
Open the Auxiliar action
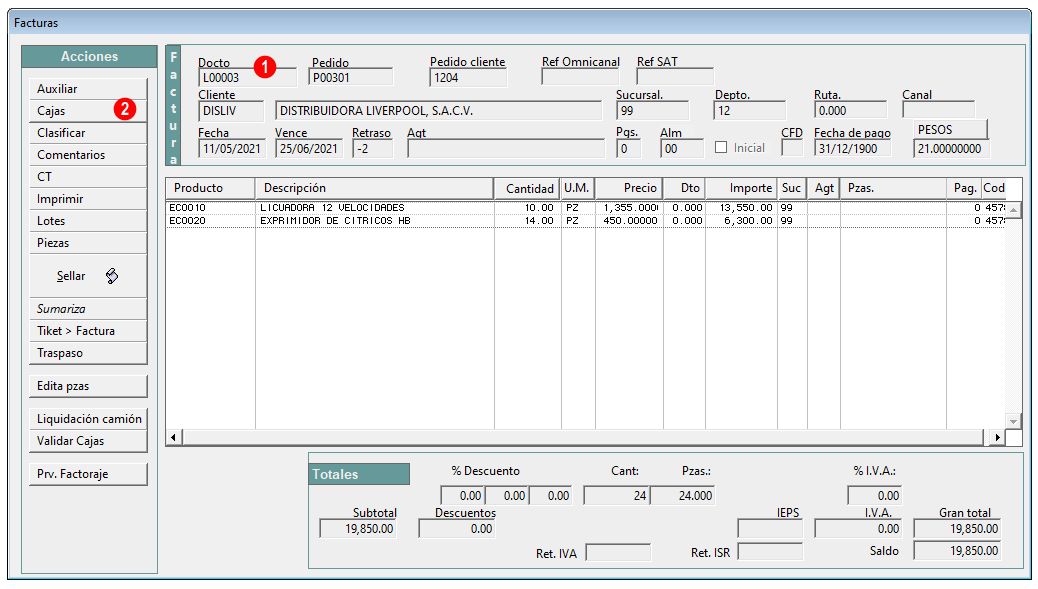point(88,89)
